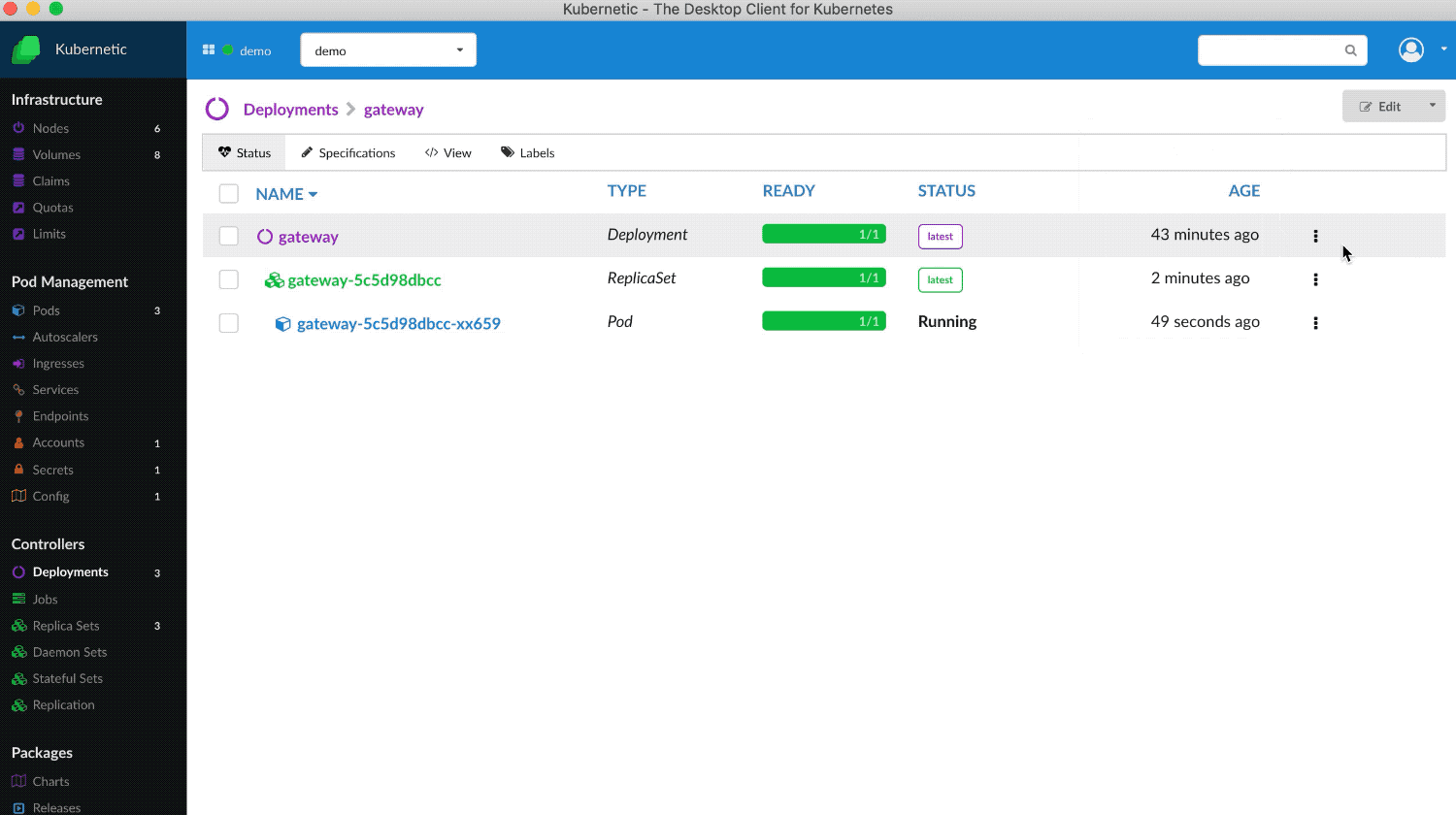The image size is (1456, 815).
Task: Select Volumes in the sidebar
Action: click(56, 154)
